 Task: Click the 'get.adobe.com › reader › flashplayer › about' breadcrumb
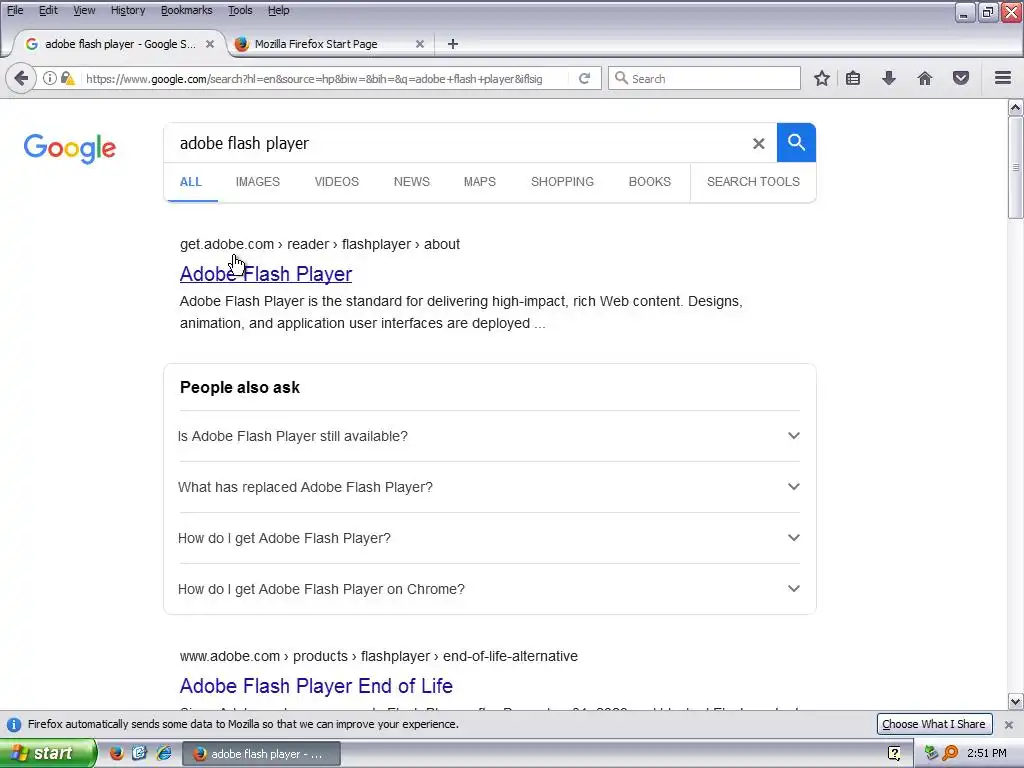coord(320,244)
